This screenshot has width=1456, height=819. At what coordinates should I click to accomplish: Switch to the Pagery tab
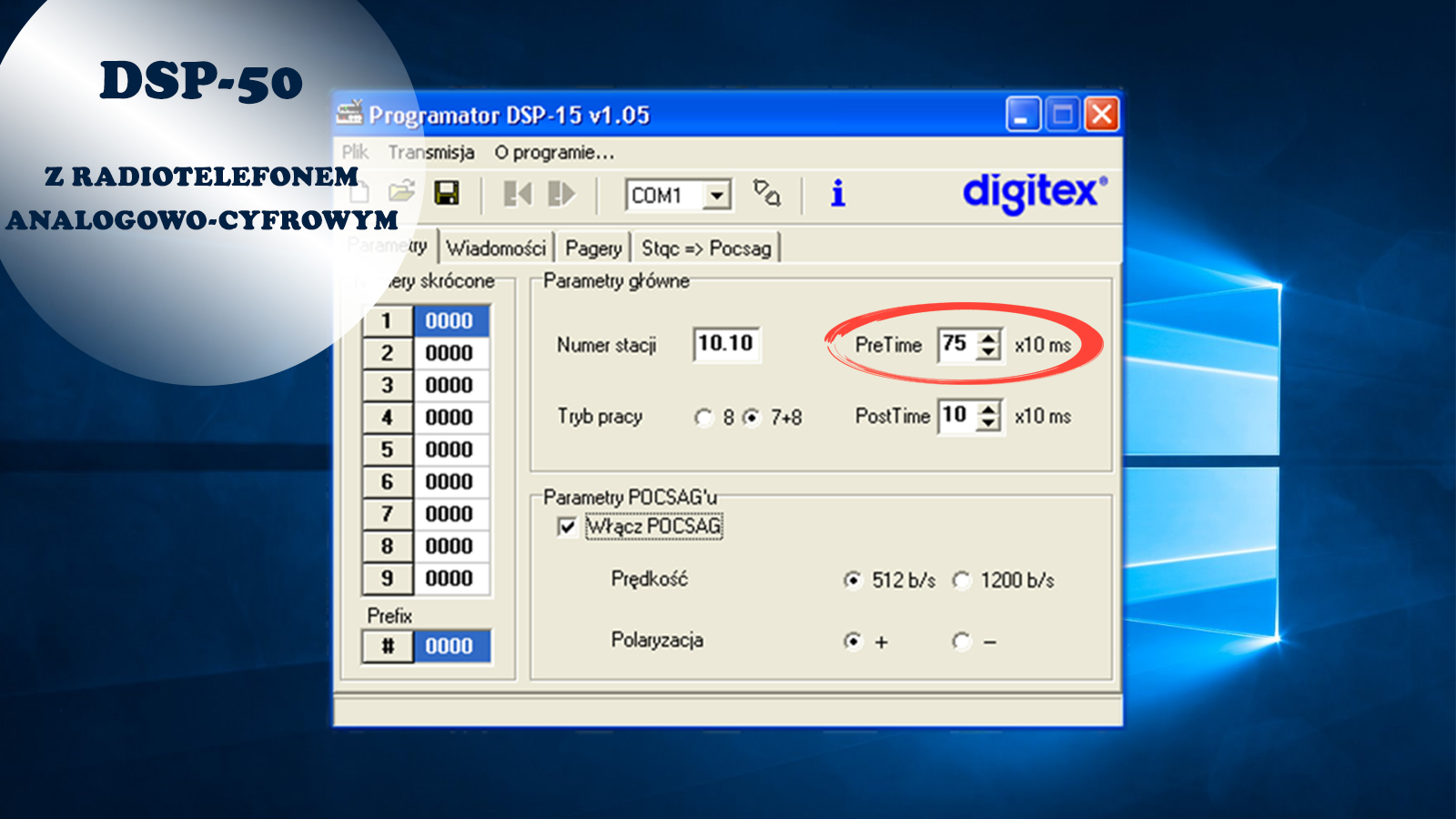pos(592,246)
